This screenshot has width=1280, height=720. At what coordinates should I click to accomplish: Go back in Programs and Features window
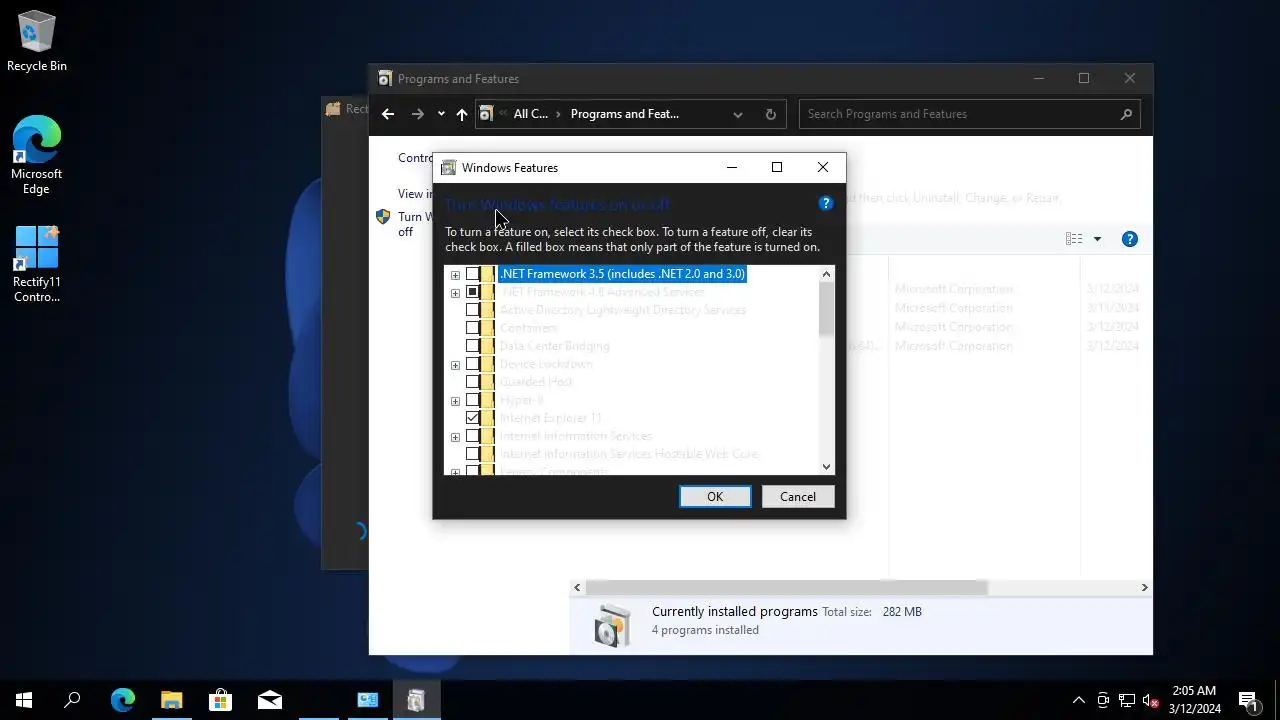pos(388,114)
